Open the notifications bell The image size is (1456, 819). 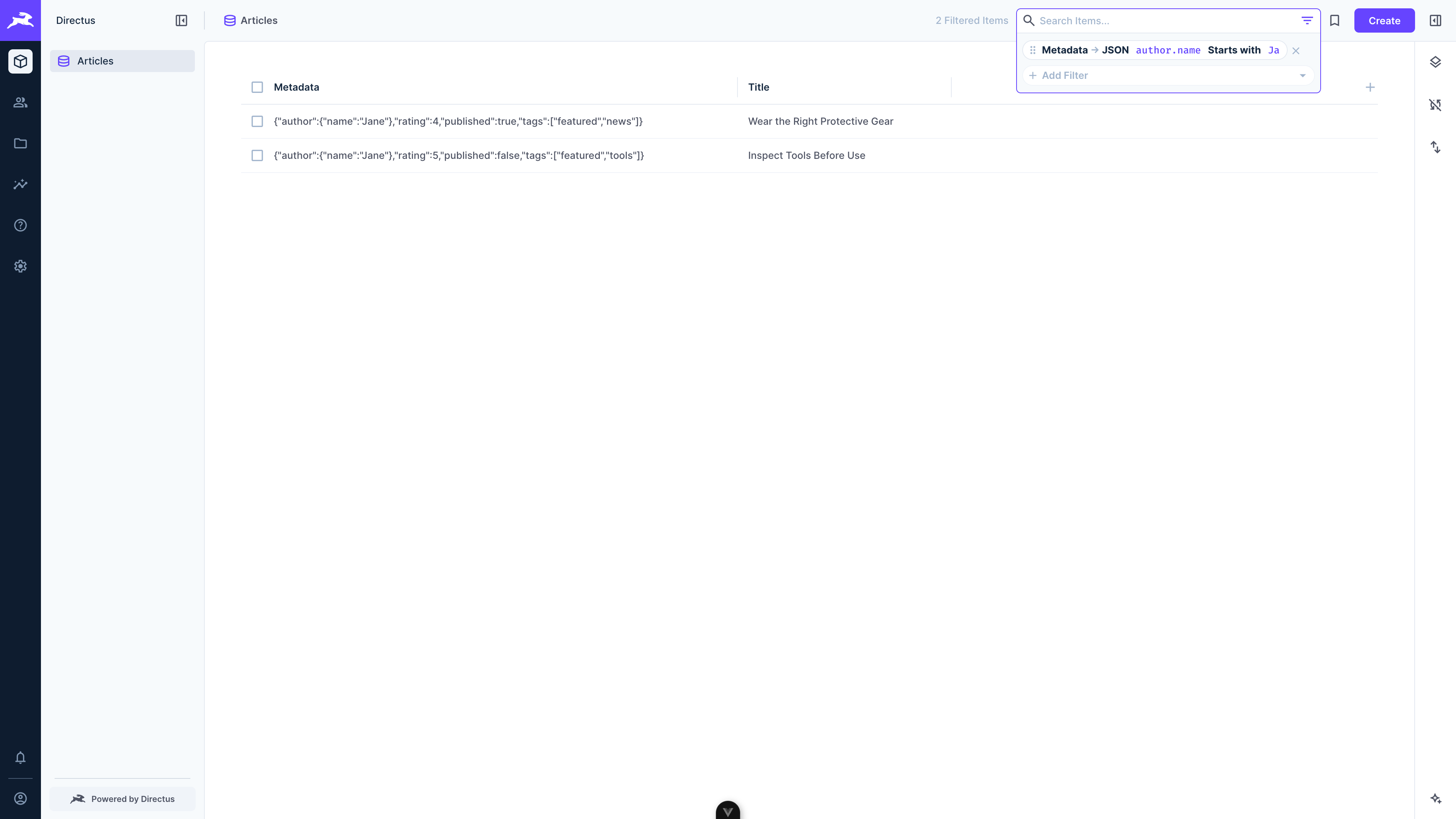(20, 758)
